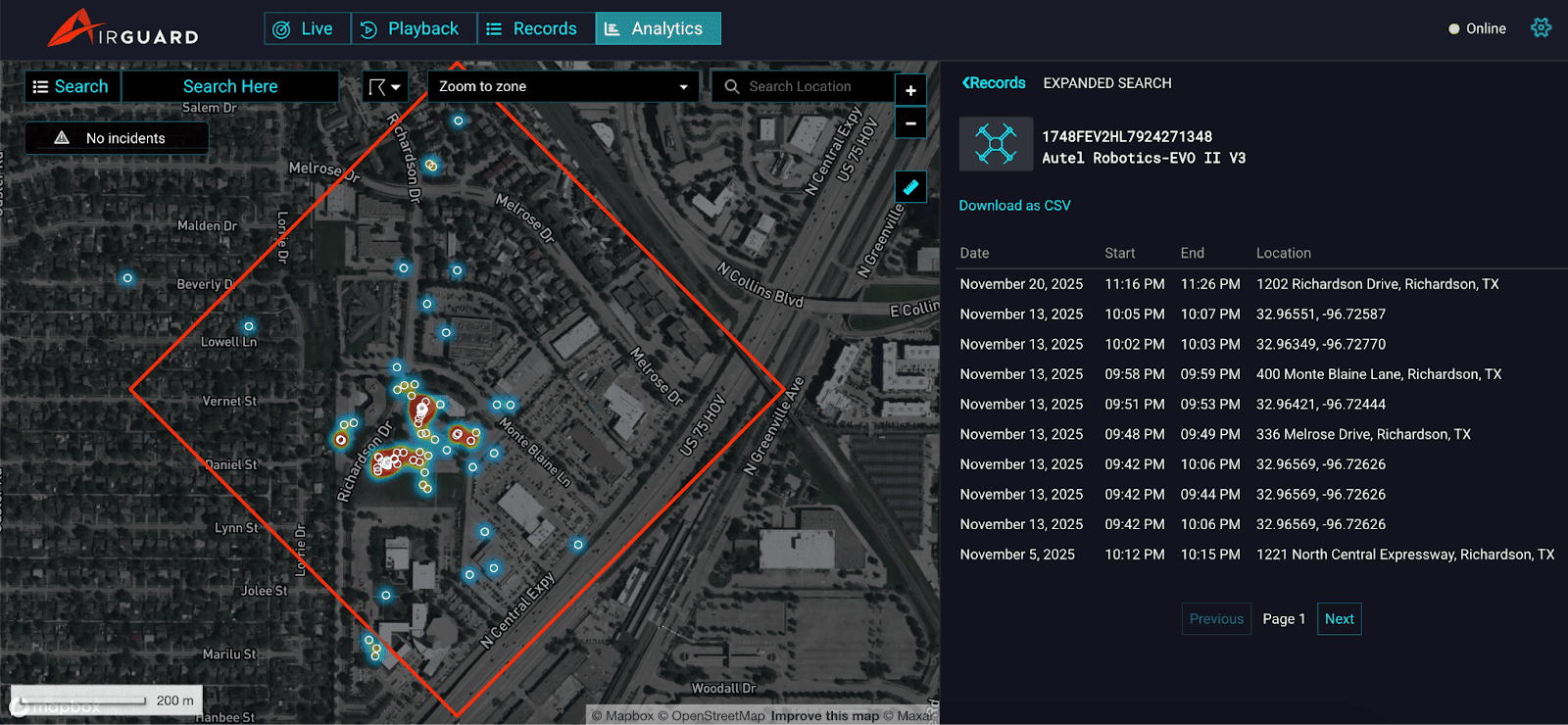The width and height of the screenshot is (1568, 725).
Task: Open the Playback tab
Action: pos(413,28)
